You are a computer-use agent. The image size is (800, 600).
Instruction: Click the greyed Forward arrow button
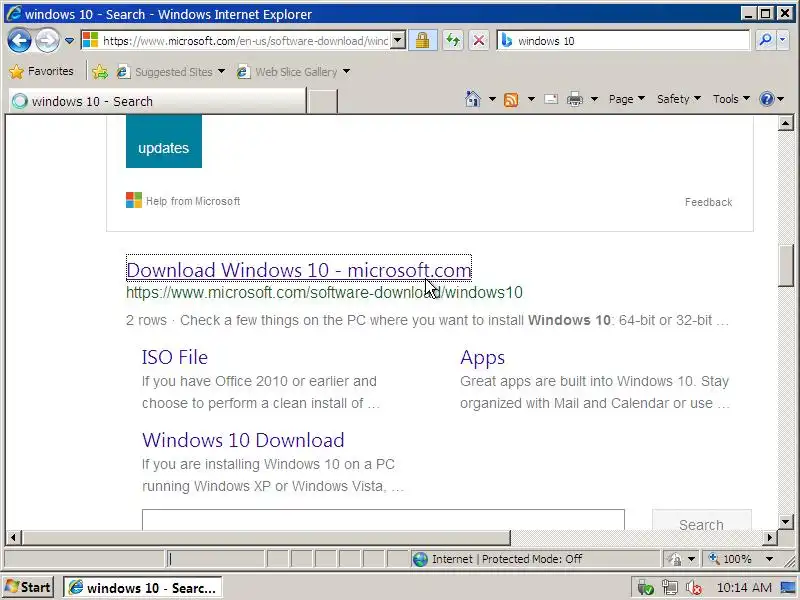coord(47,40)
